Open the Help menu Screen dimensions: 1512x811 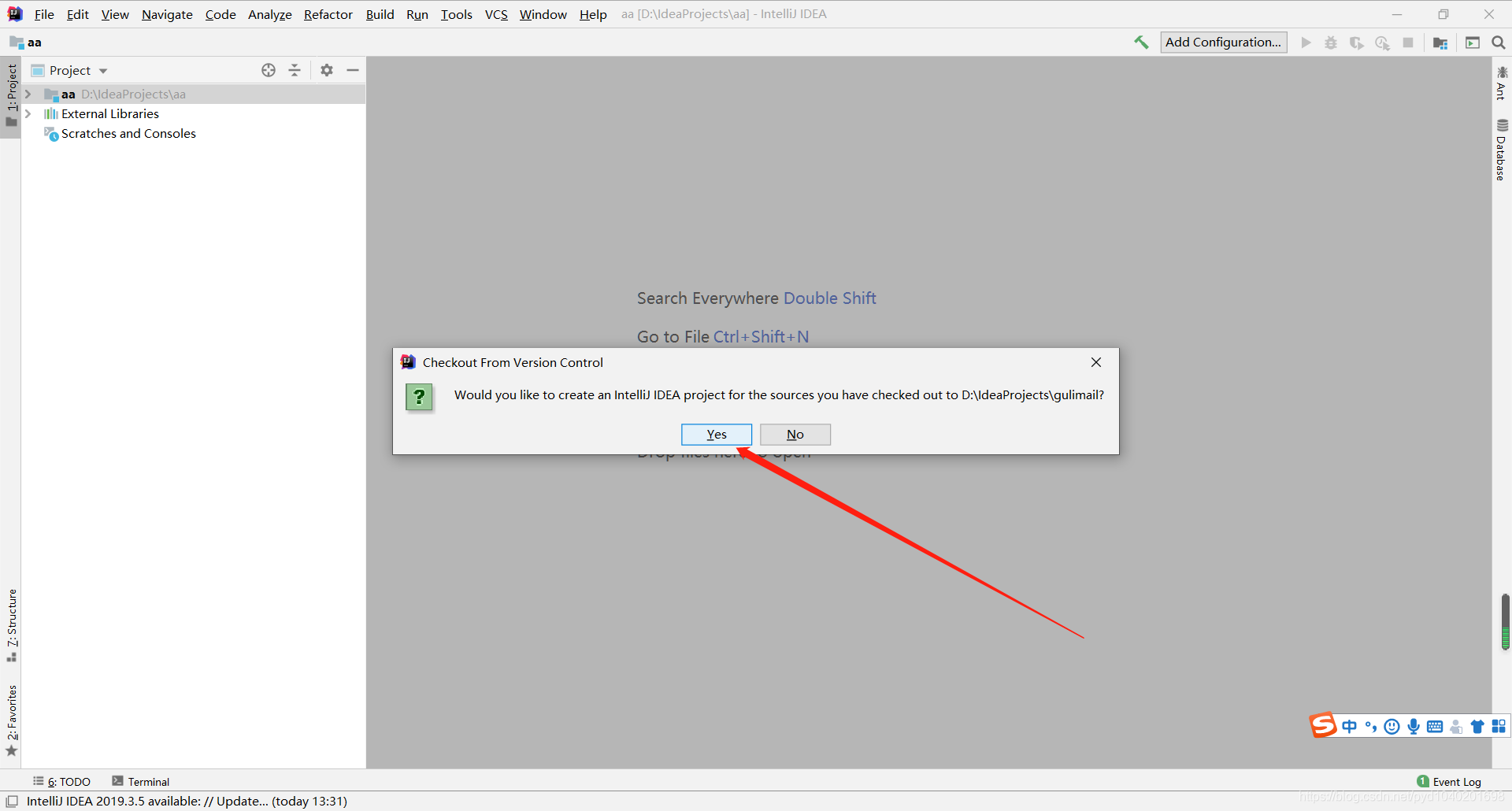(x=593, y=14)
